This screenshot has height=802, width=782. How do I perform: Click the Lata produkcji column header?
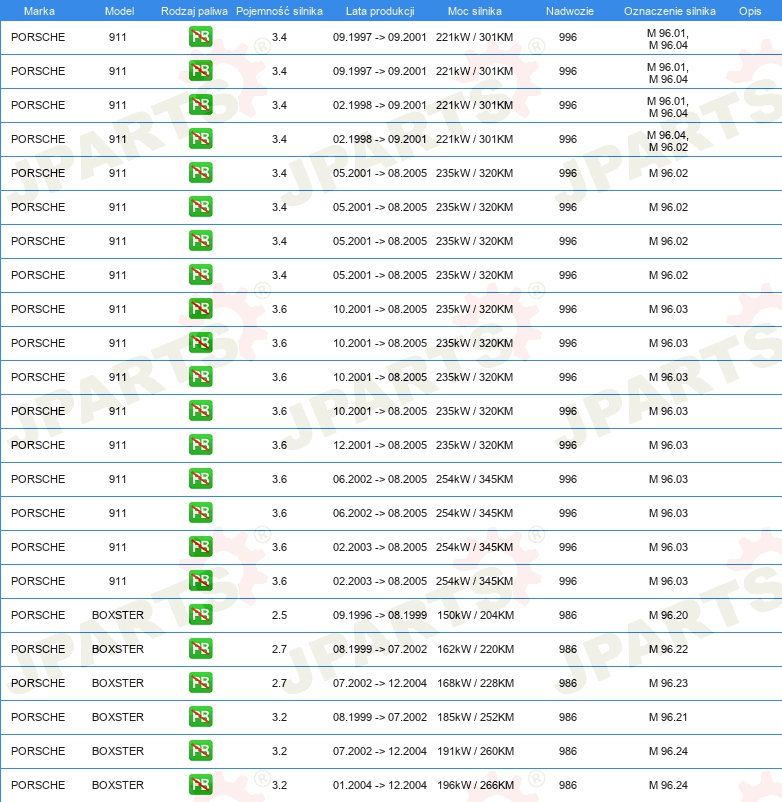pyautogui.click(x=380, y=11)
